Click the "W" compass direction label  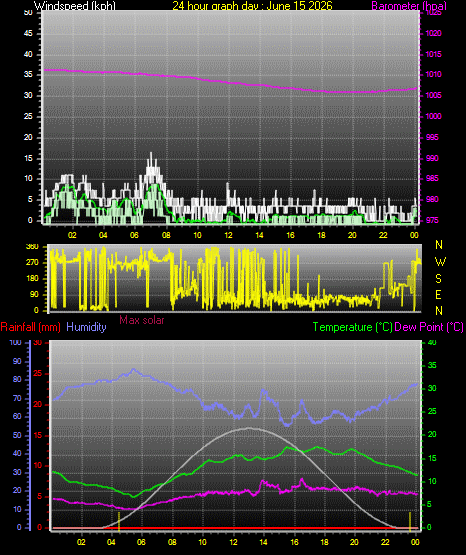pyautogui.click(x=440, y=262)
